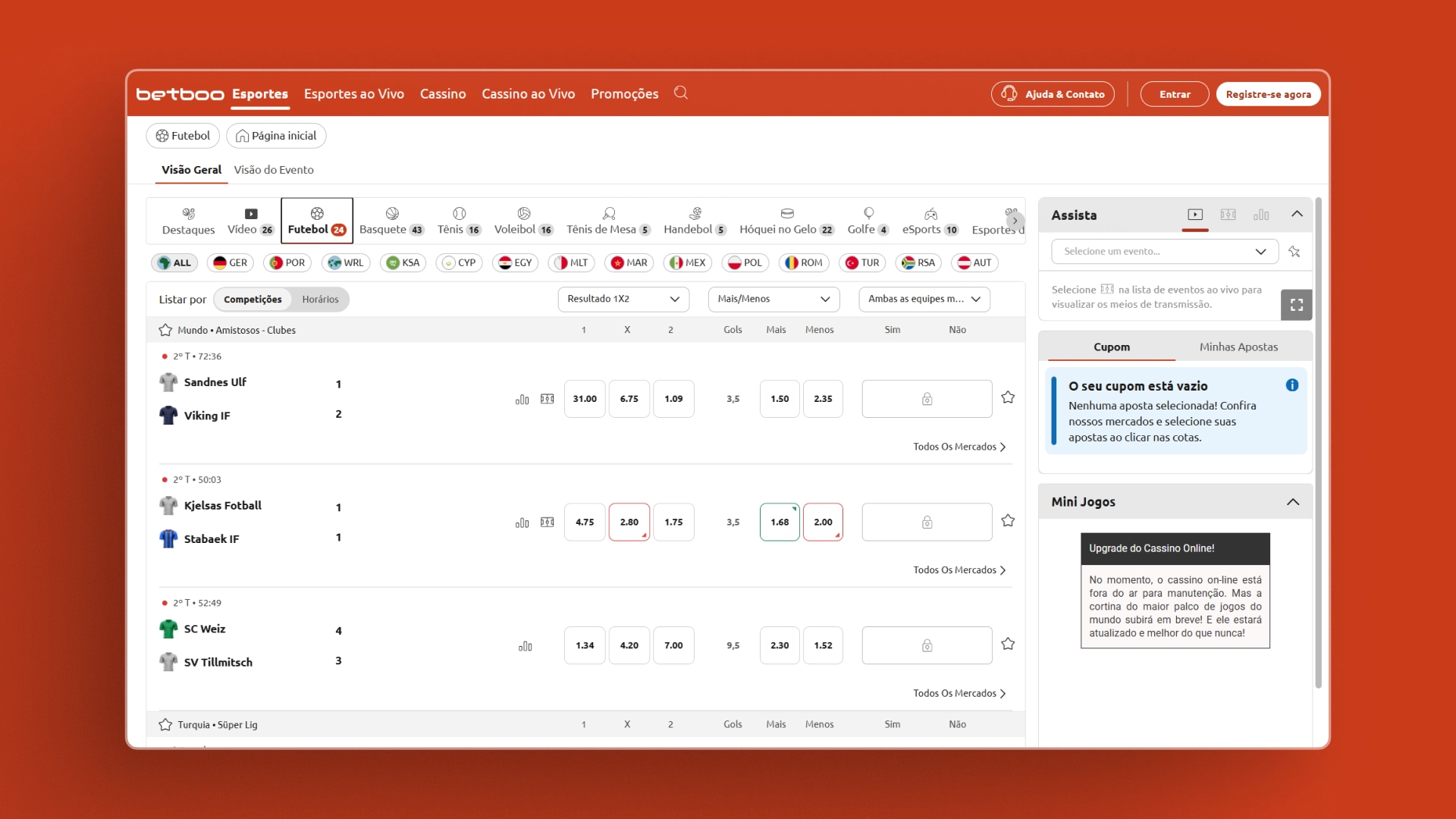Viewport: 1456px width, 819px height.
Task: Click the Página inicial button
Action: tap(276, 136)
